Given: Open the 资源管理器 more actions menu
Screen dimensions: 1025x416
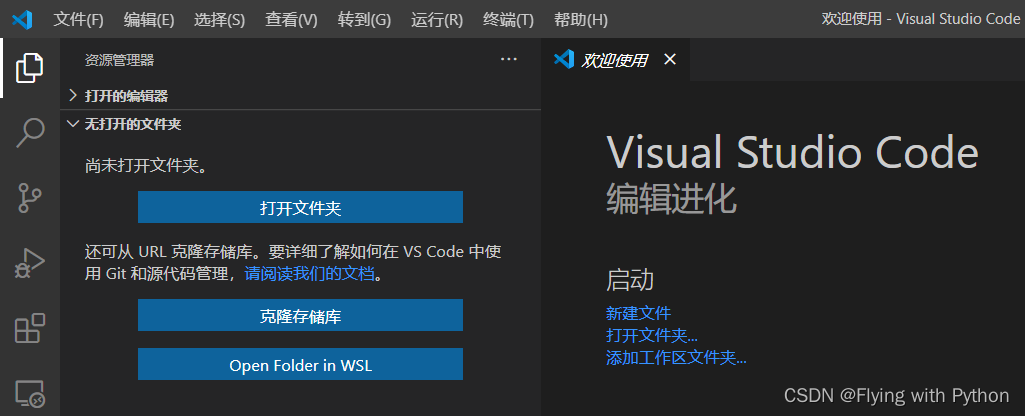Looking at the screenshot, I should [509, 60].
